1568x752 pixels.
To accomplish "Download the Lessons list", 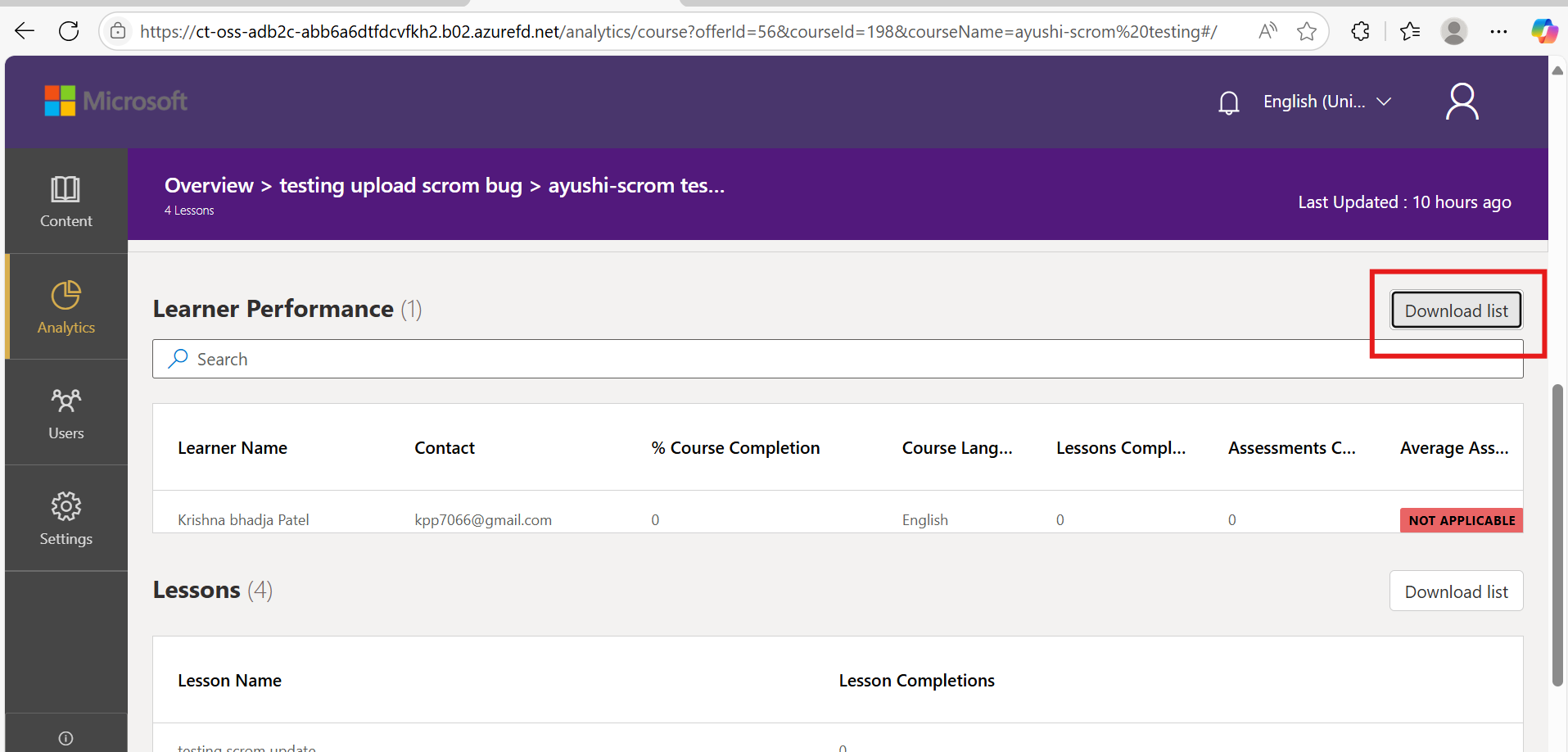I will 1456,591.
